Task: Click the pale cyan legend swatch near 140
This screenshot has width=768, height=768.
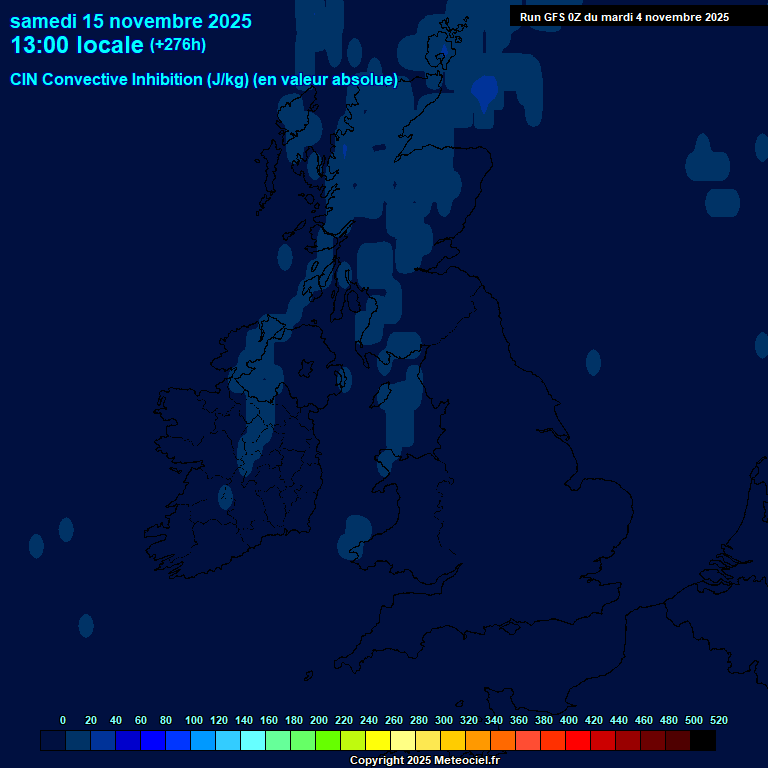Action: (x=253, y=741)
